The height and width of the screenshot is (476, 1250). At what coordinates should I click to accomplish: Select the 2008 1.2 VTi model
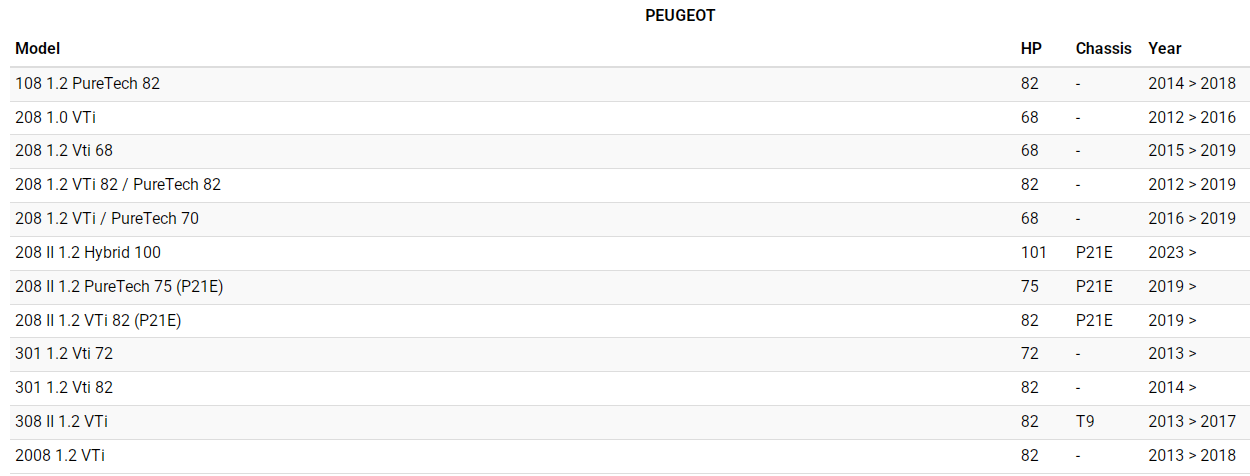(60, 456)
